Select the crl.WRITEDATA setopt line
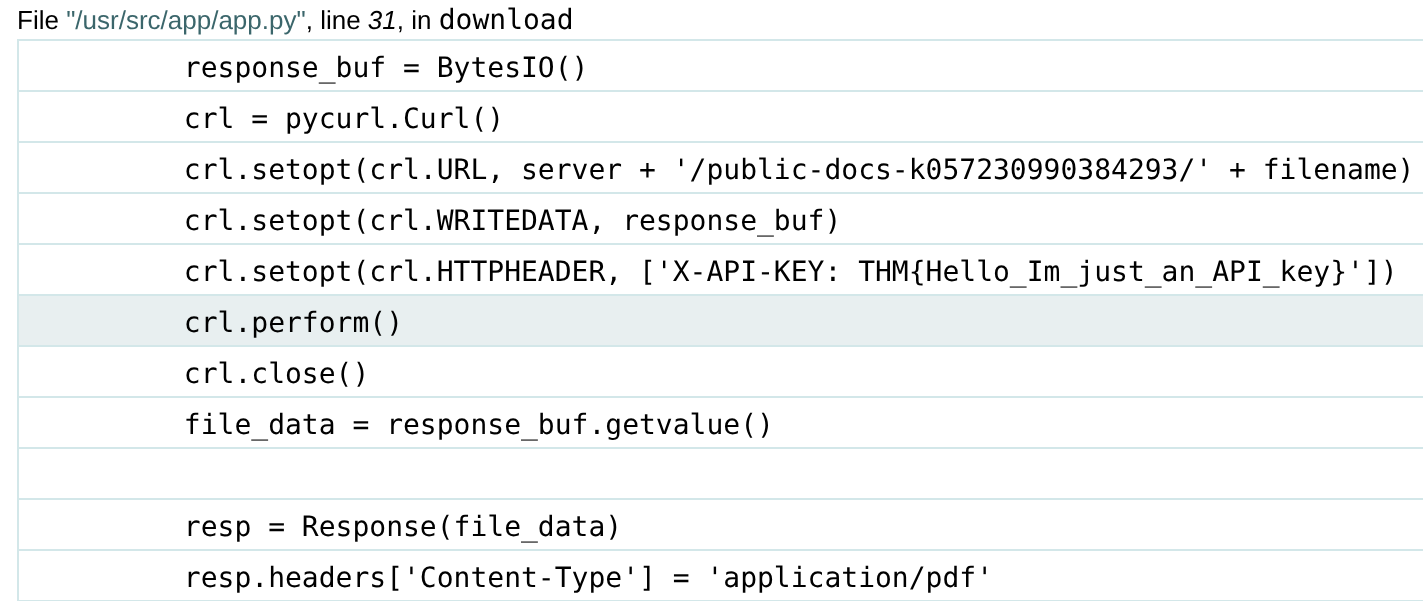The width and height of the screenshot is (1423, 601). tap(511, 221)
